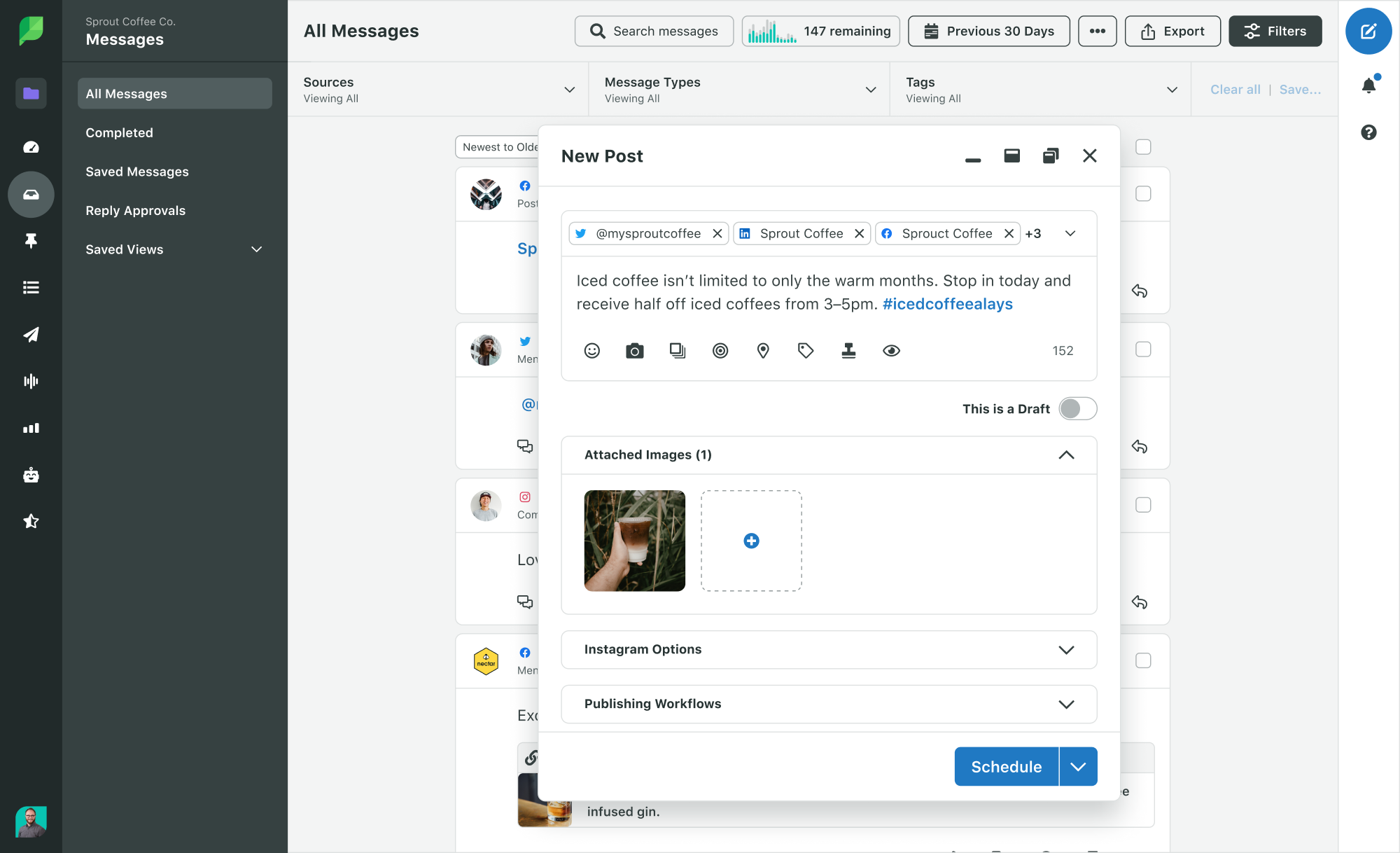Select the location pin icon

click(763, 350)
